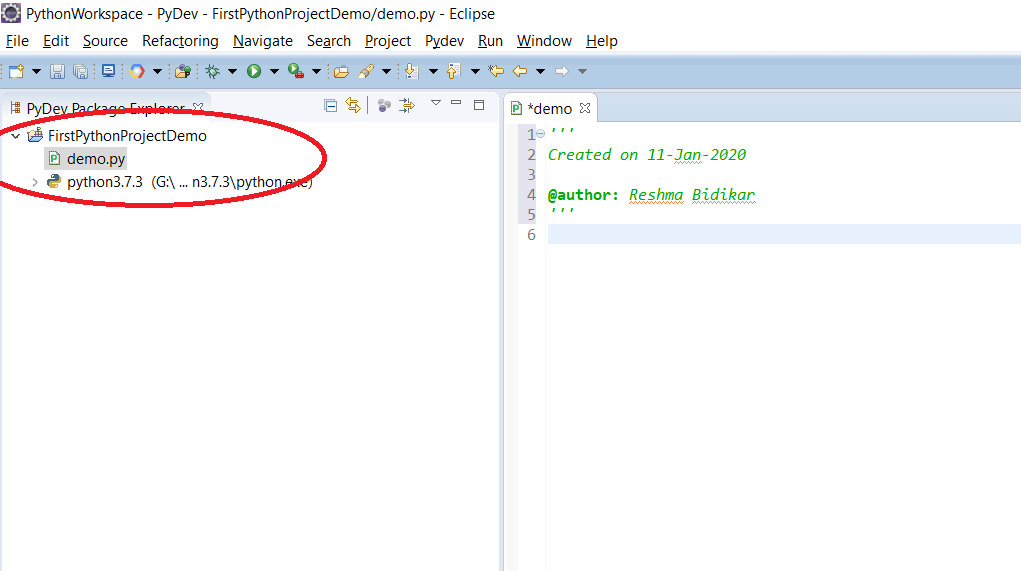
Task: Collapse the FirstPythonProjectDemo tree node
Action: [15, 136]
